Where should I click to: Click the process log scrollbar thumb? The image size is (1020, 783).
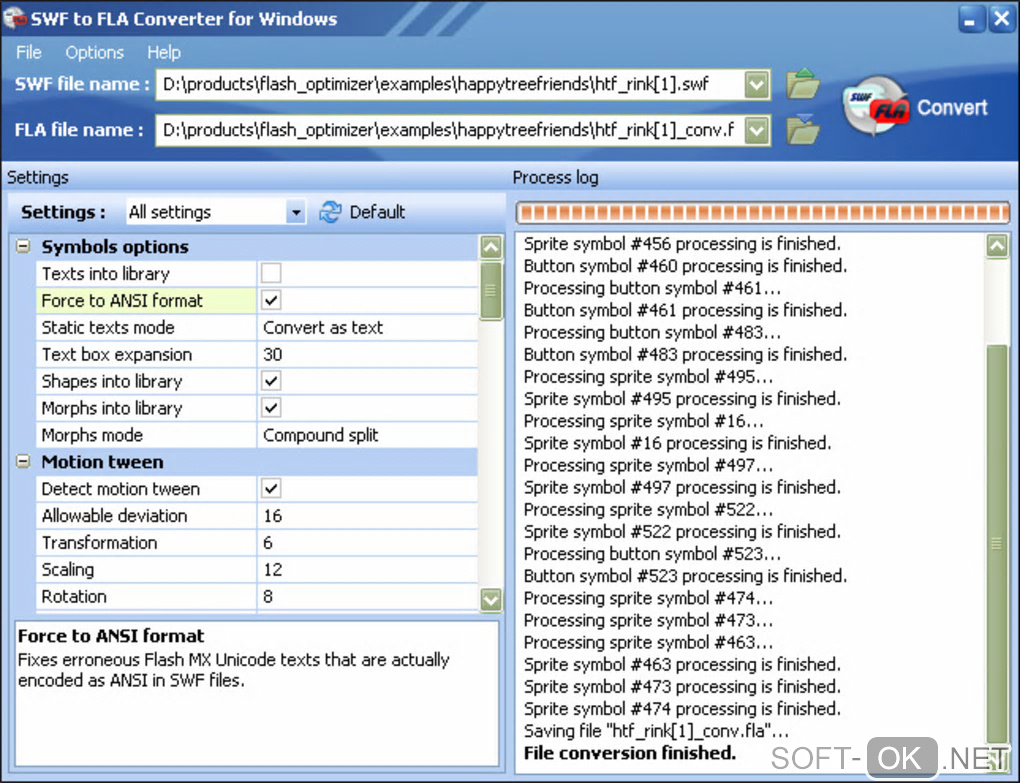[x=997, y=543]
